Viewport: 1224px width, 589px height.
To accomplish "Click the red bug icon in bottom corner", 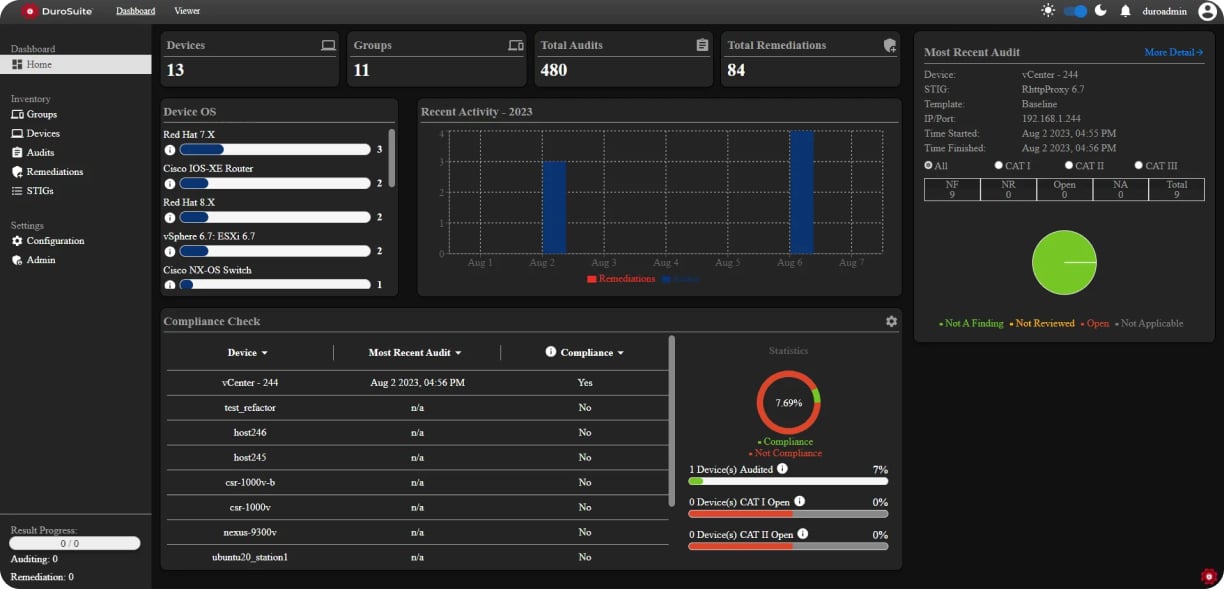I will [1209, 576].
